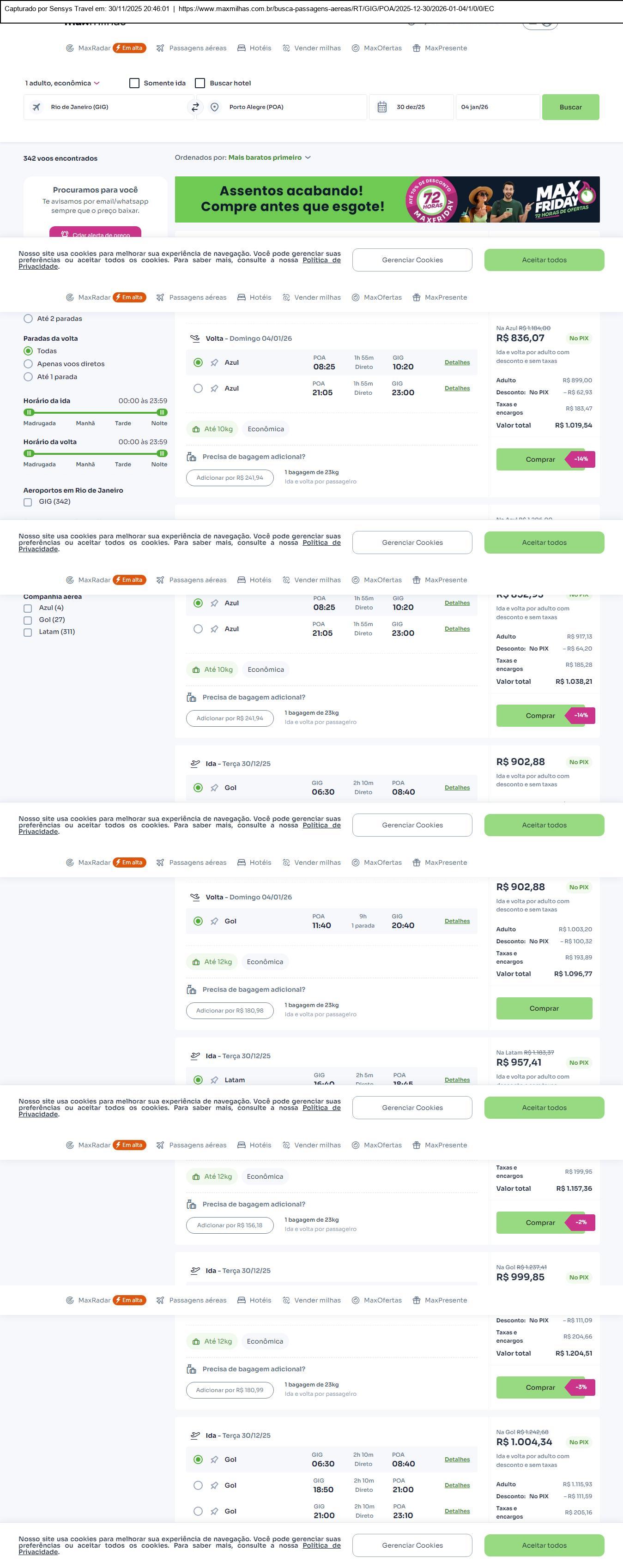Viewport: 623px width, 1568px height.
Task: Open the 1 adulto, econômica passenger dropdown
Action: (62, 84)
